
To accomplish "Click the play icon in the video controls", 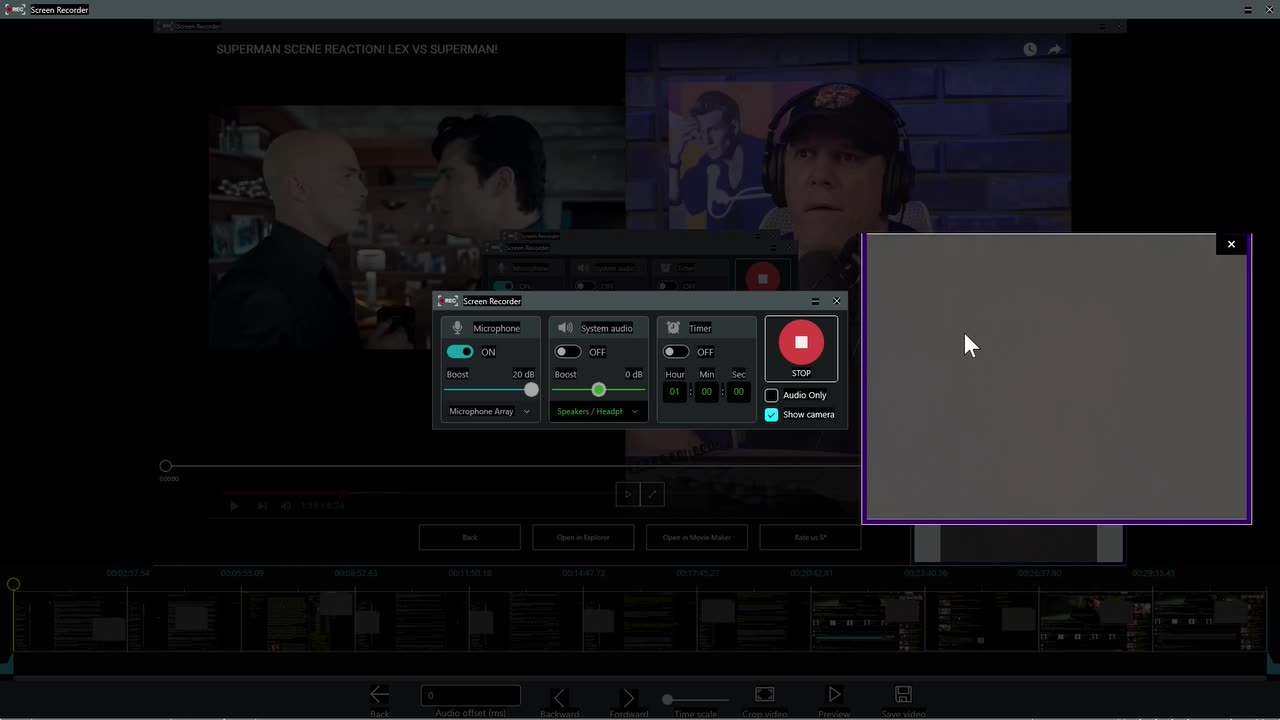I will coord(234,506).
